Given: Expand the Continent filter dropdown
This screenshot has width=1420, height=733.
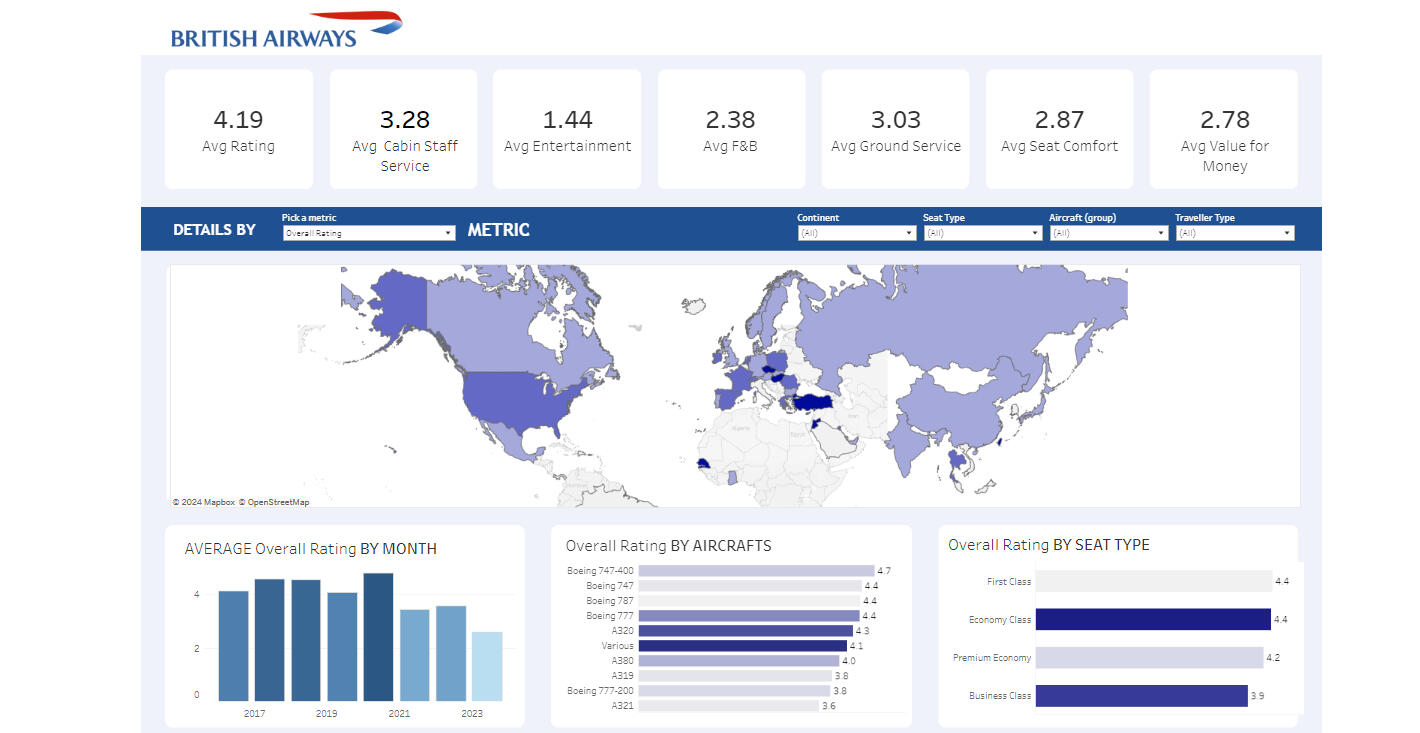Looking at the screenshot, I should pos(856,233).
